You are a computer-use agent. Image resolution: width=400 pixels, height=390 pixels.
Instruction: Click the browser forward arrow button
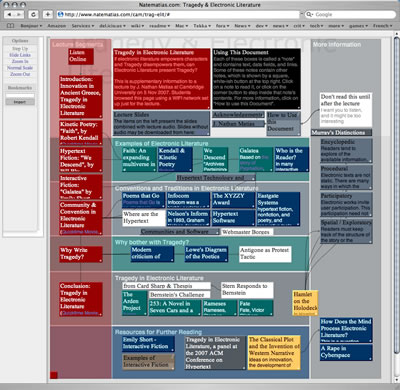(19, 14)
